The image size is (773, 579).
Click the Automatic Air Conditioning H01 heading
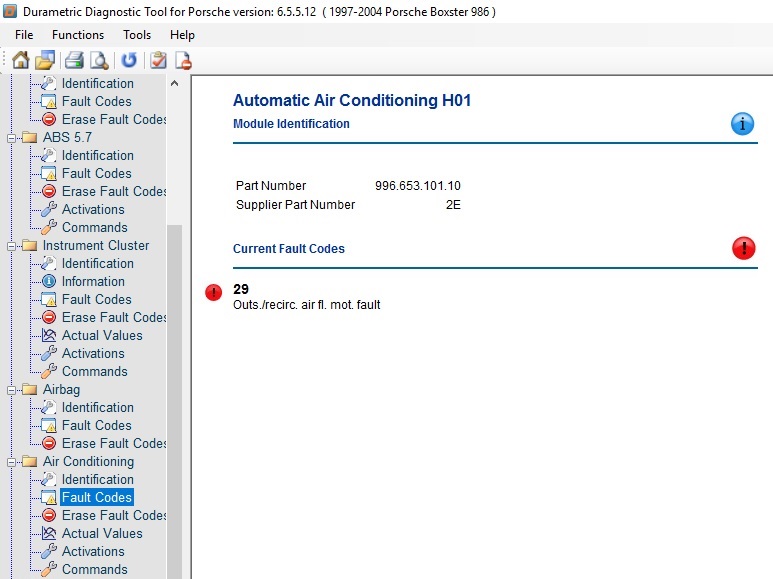coord(352,100)
